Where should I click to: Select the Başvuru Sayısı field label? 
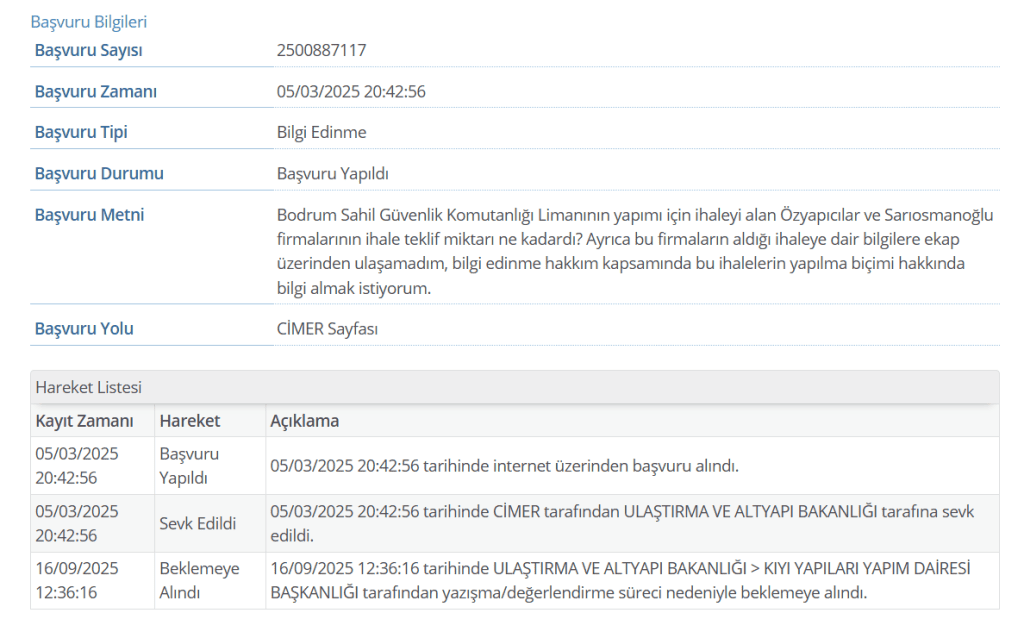pyautogui.click(x=89, y=50)
